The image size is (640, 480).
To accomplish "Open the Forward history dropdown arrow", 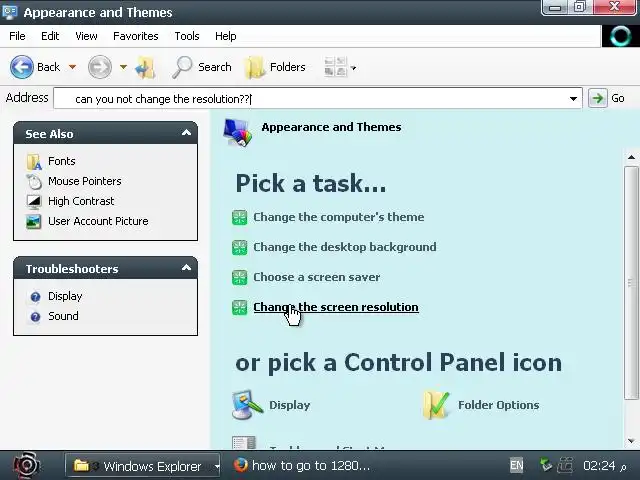I will tap(123, 67).
